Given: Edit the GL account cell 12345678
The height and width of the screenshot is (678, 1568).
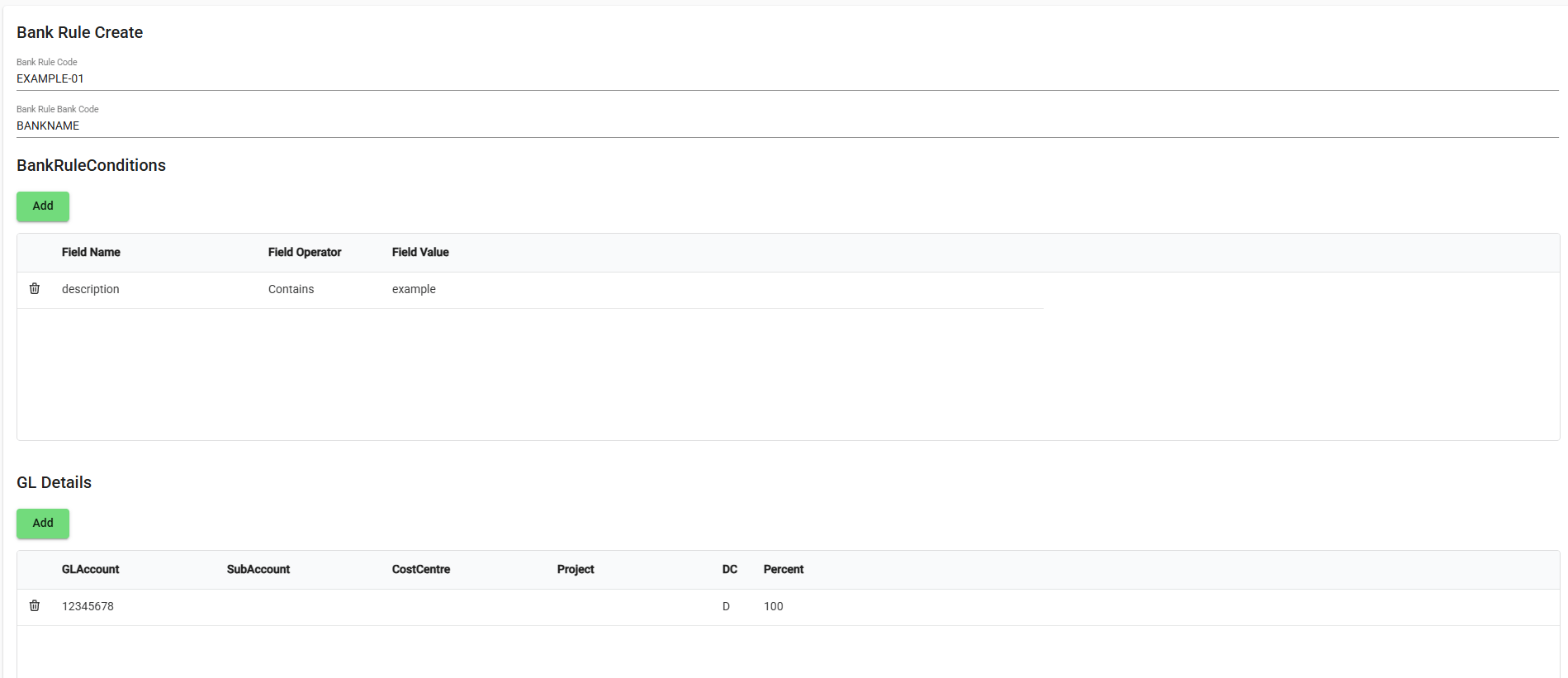Looking at the screenshot, I should click(x=88, y=606).
